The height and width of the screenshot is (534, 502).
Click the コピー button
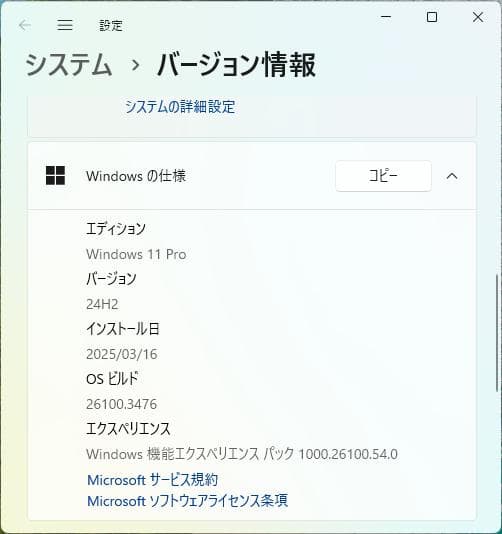tap(383, 176)
